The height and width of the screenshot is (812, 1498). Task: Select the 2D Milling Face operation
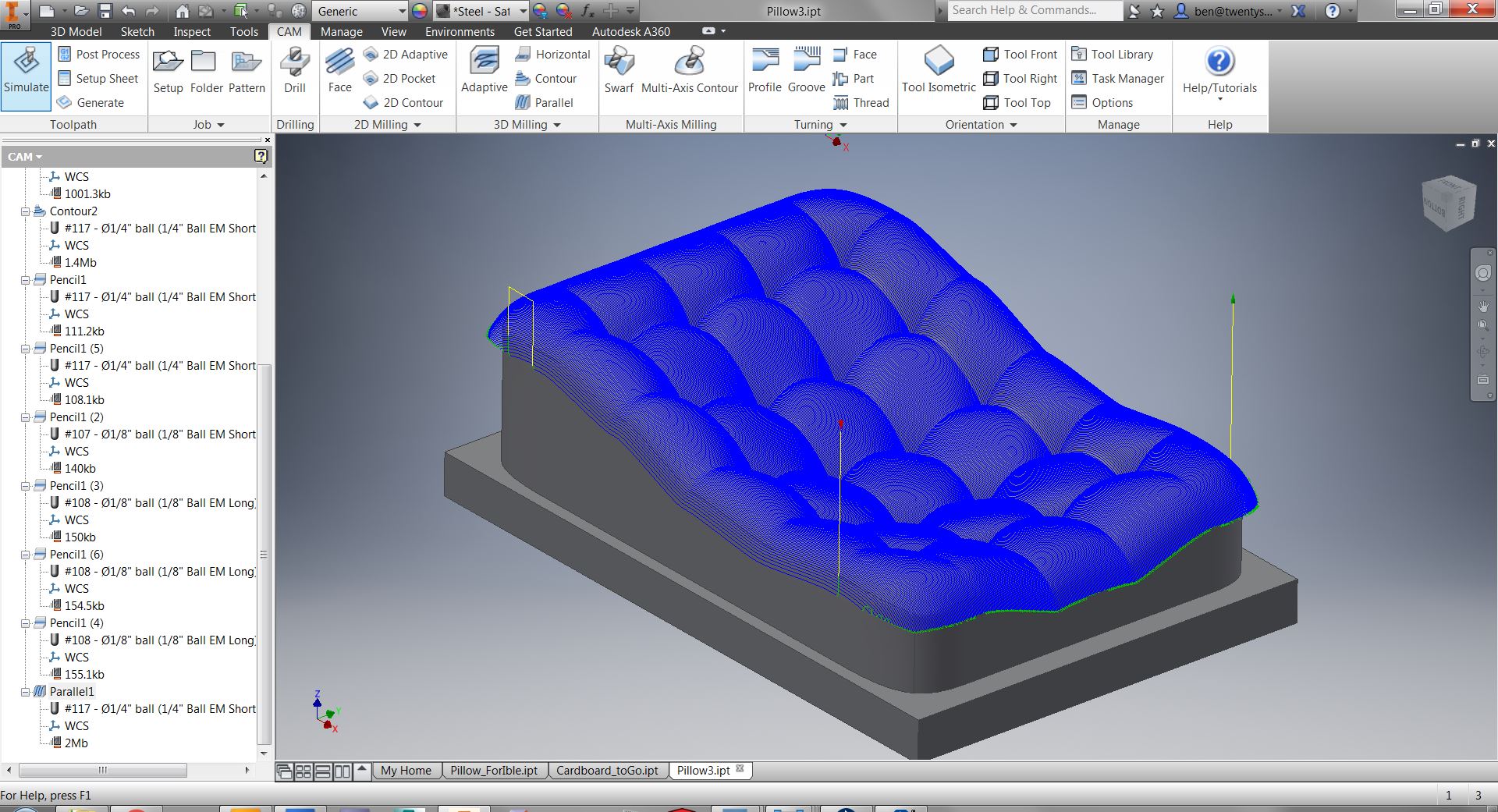(x=339, y=71)
